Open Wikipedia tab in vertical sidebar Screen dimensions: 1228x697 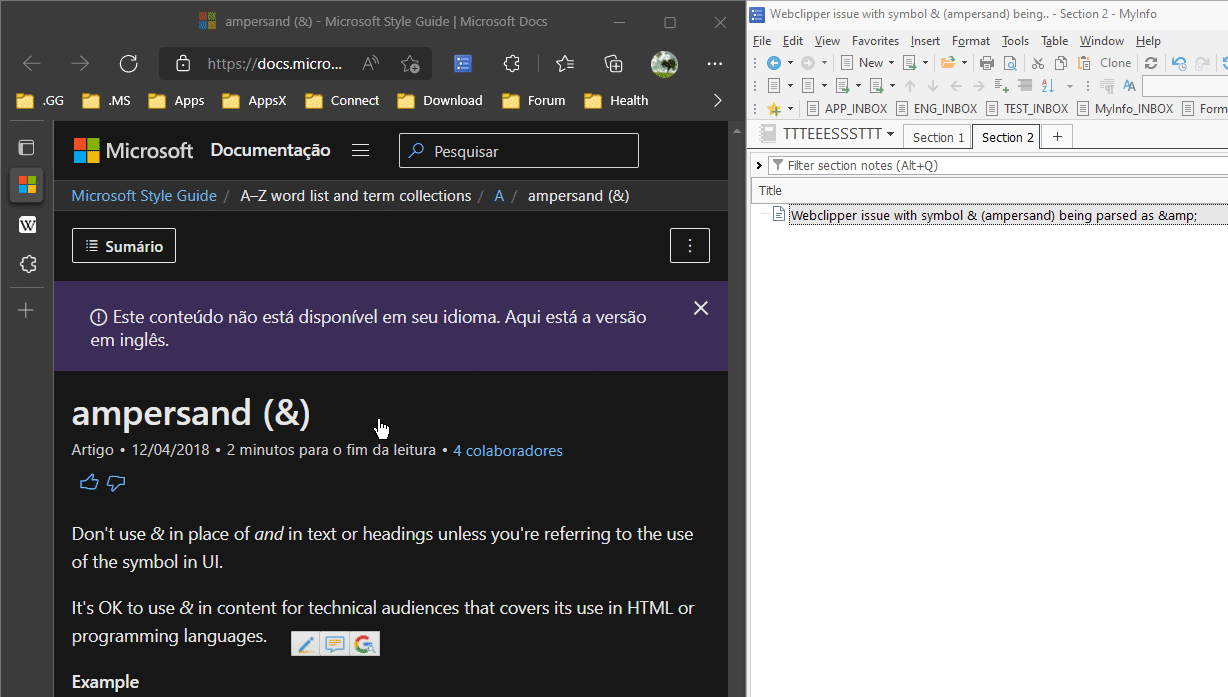27,225
